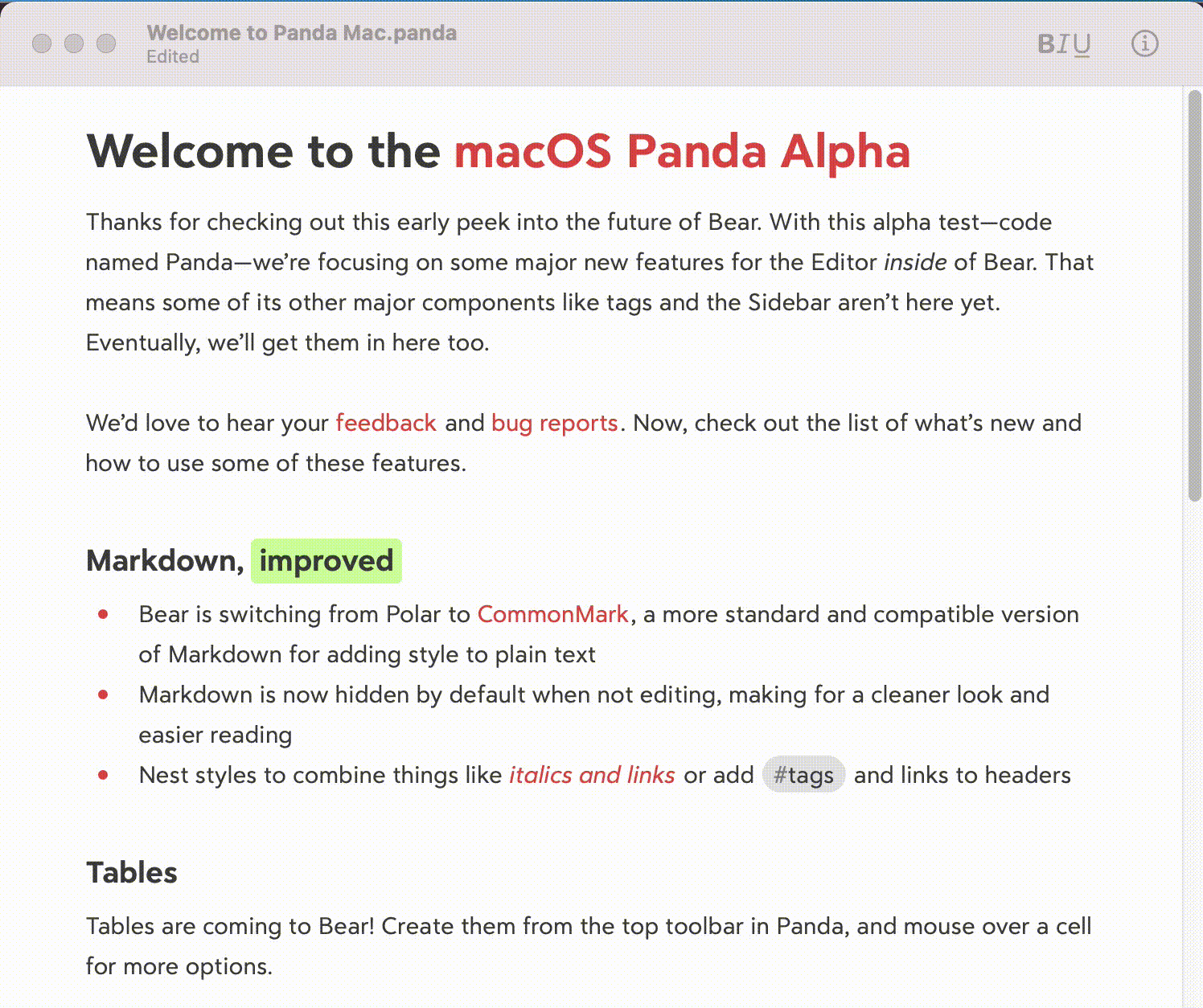
Task: Click the vertical scrollbar thumb
Action: point(1194,297)
